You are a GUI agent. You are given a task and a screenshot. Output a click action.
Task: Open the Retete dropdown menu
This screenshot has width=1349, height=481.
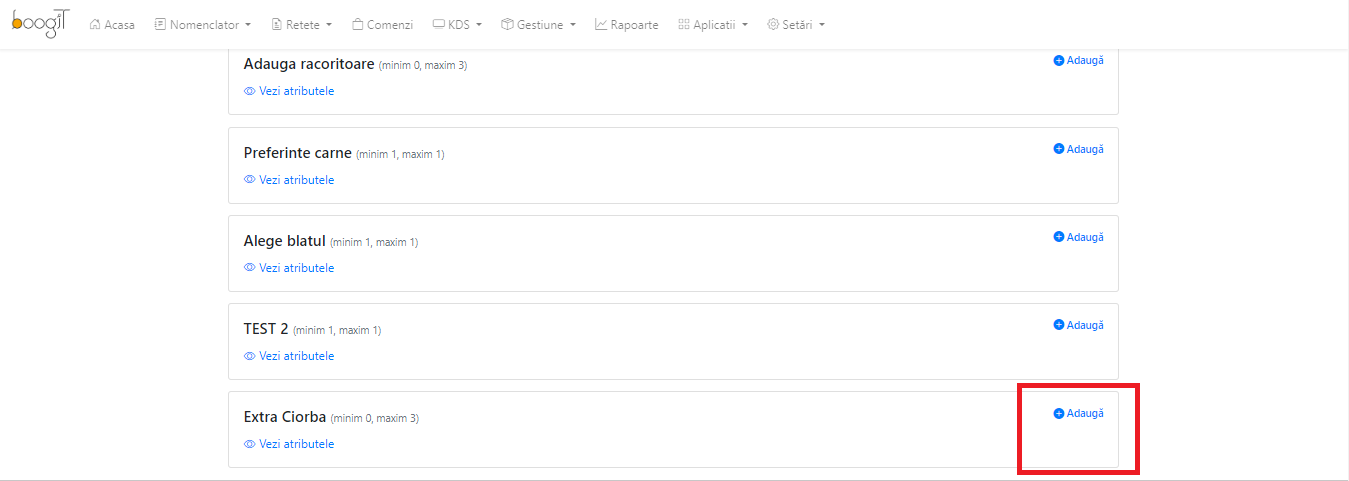tap(301, 24)
